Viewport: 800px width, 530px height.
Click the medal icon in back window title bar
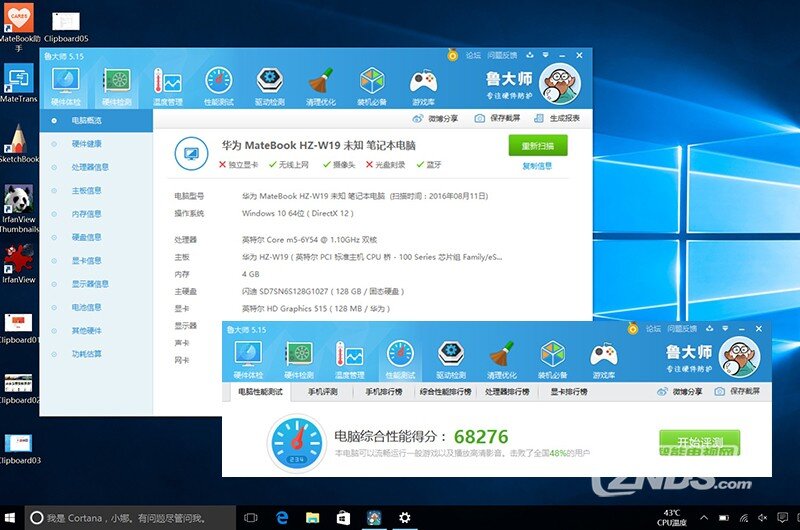click(453, 55)
